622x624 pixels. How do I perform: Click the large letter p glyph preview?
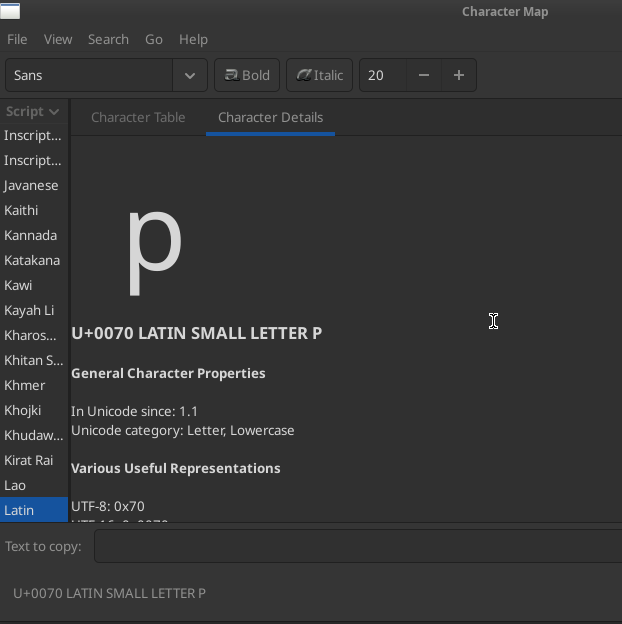[155, 253]
